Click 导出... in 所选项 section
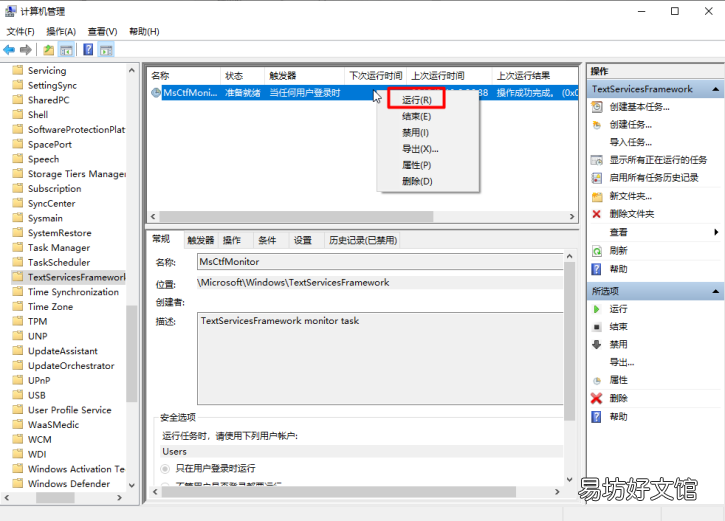Viewport: 725px width, 521px height. point(622,362)
